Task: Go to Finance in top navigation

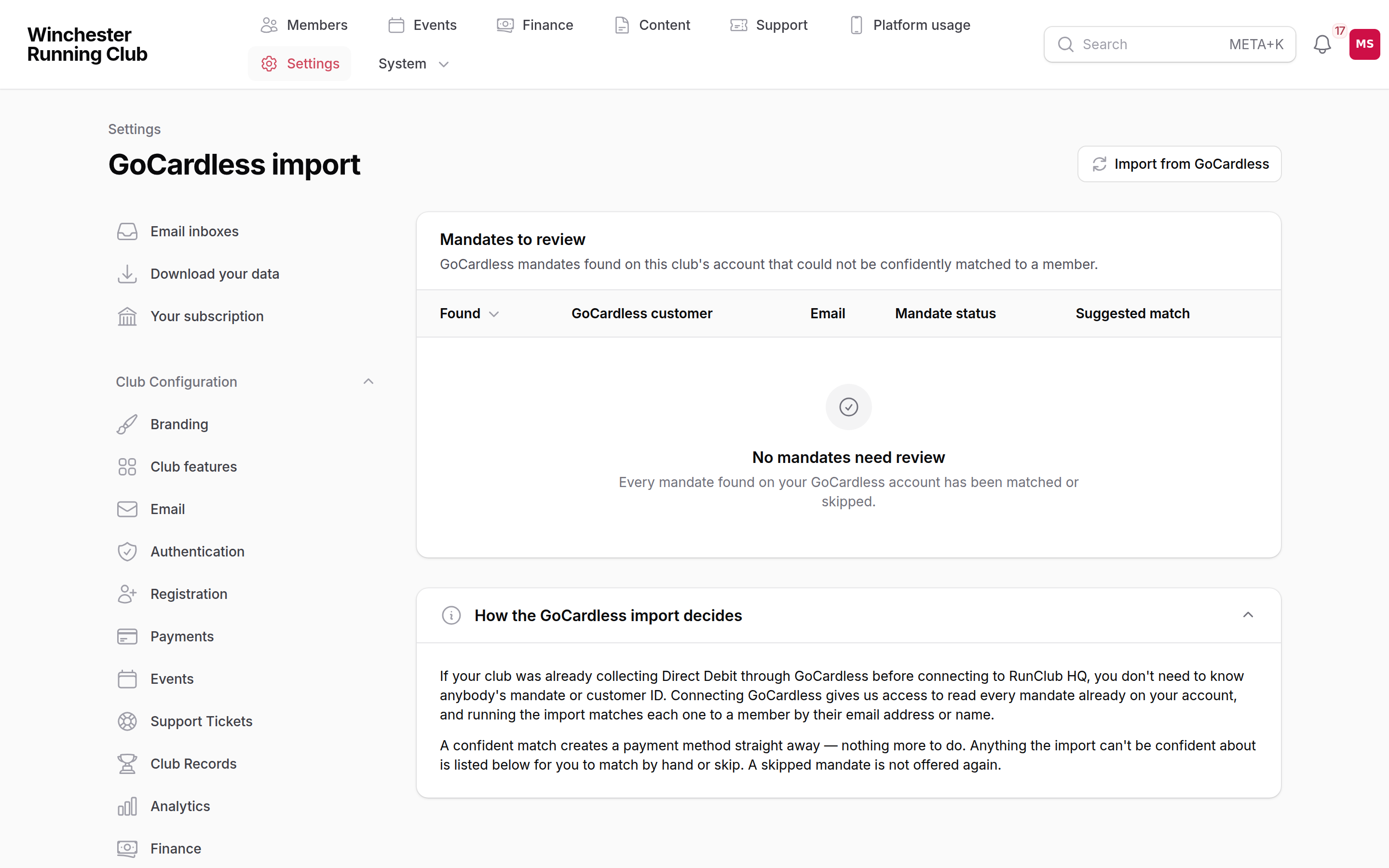Action: [535, 25]
